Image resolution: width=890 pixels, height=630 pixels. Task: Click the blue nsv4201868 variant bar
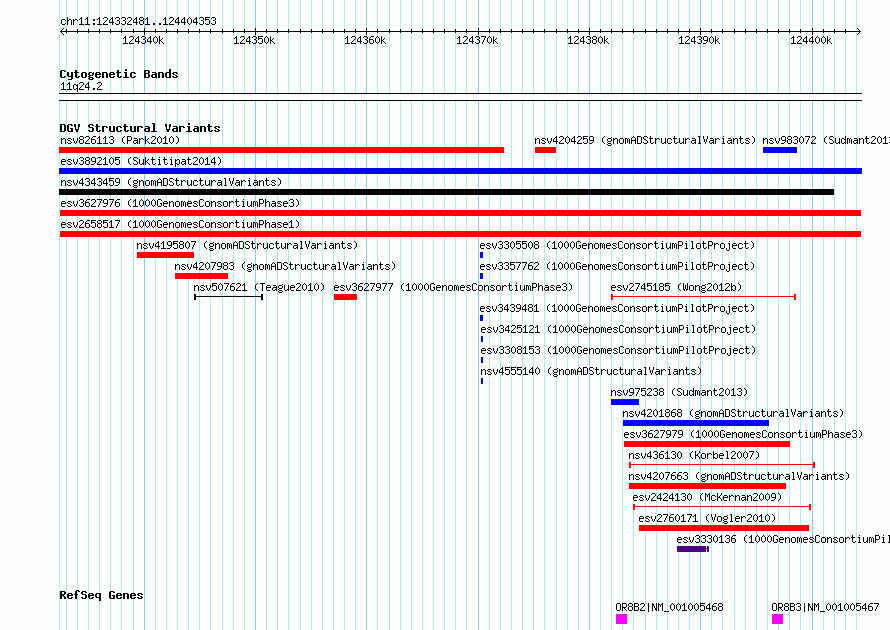[x=696, y=423]
